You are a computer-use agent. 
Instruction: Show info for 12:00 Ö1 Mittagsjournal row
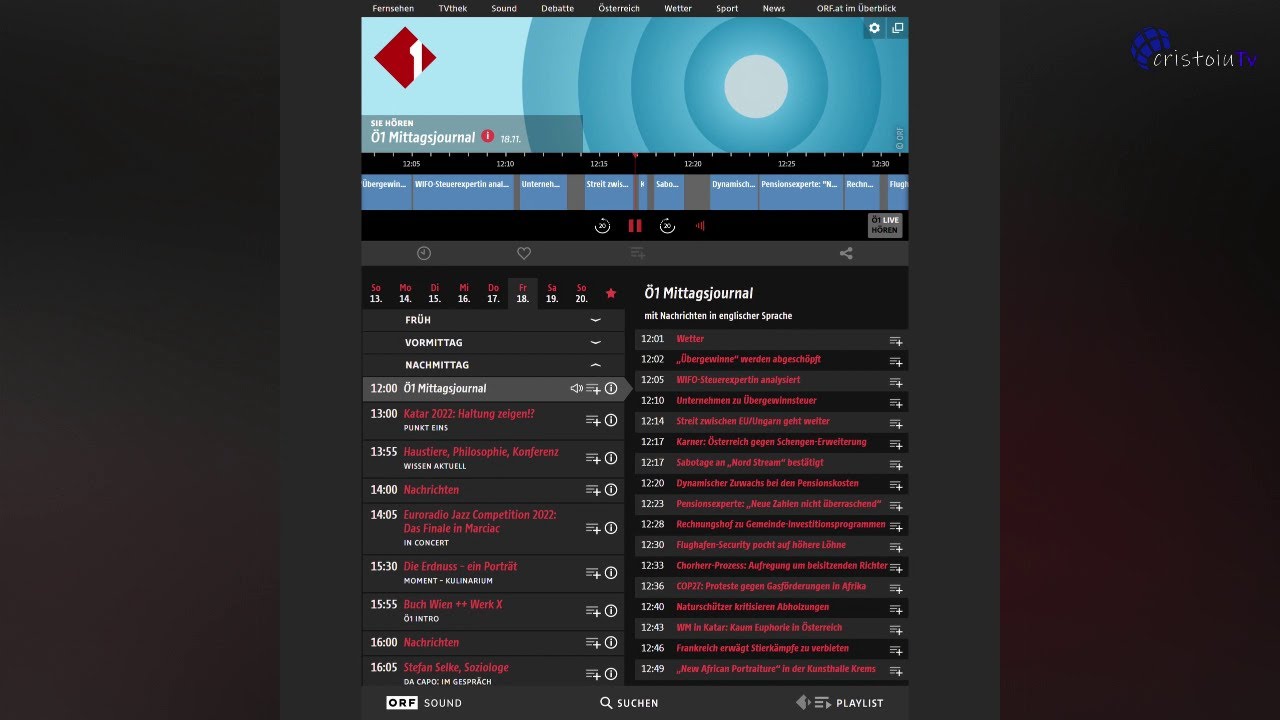coord(611,389)
